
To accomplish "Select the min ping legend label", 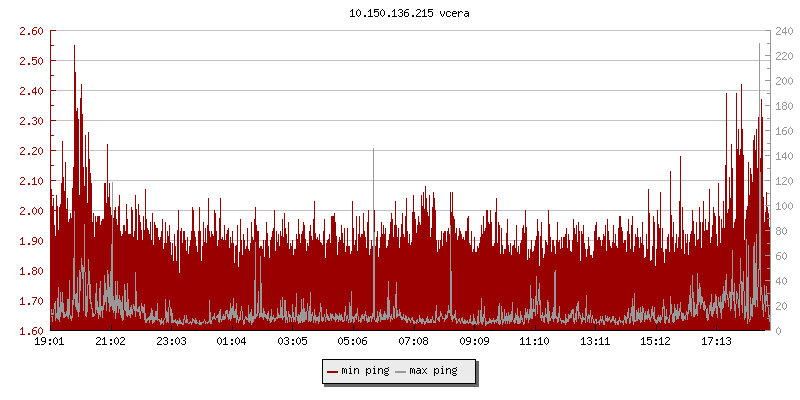I will 365,371.
